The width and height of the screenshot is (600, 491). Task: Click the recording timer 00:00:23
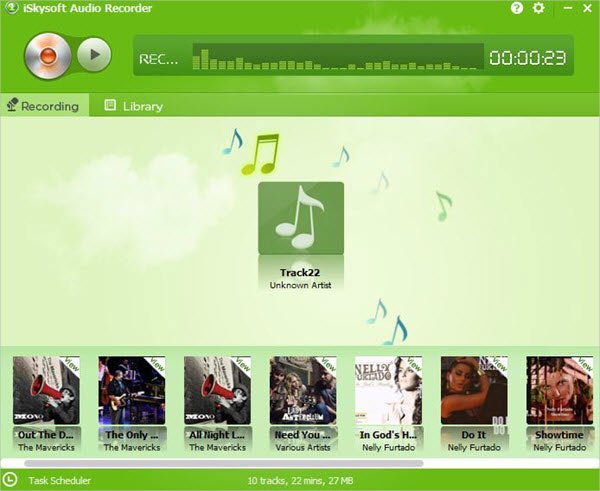[x=528, y=58]
